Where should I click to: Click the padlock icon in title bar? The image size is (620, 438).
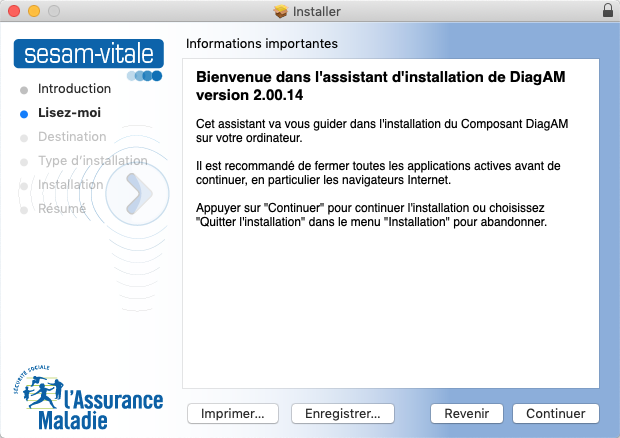[608, 10]
